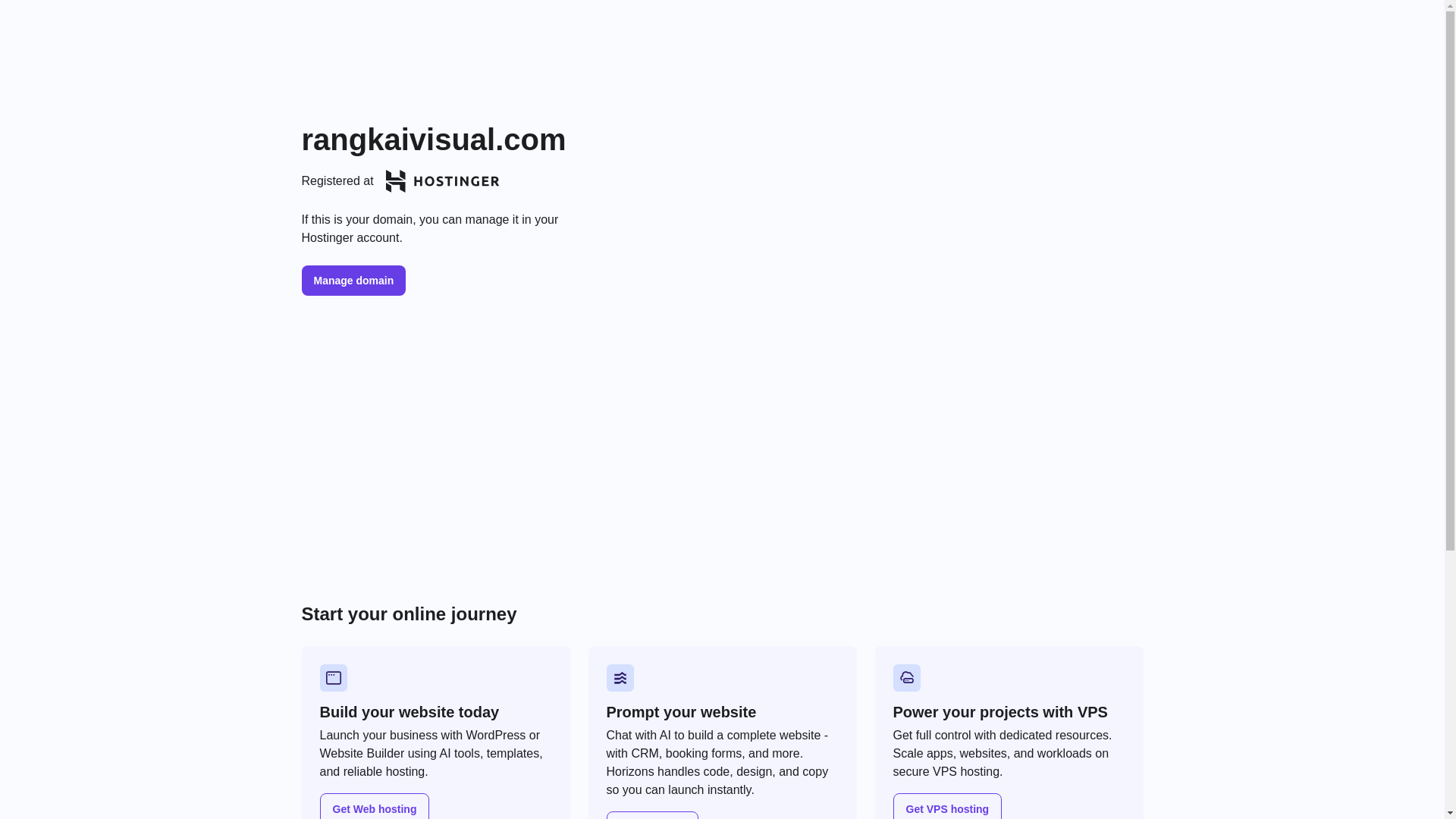Click the Chat with AI description text
The width and height of the screenshot is (1456, 819).
[x=717, y=762]
